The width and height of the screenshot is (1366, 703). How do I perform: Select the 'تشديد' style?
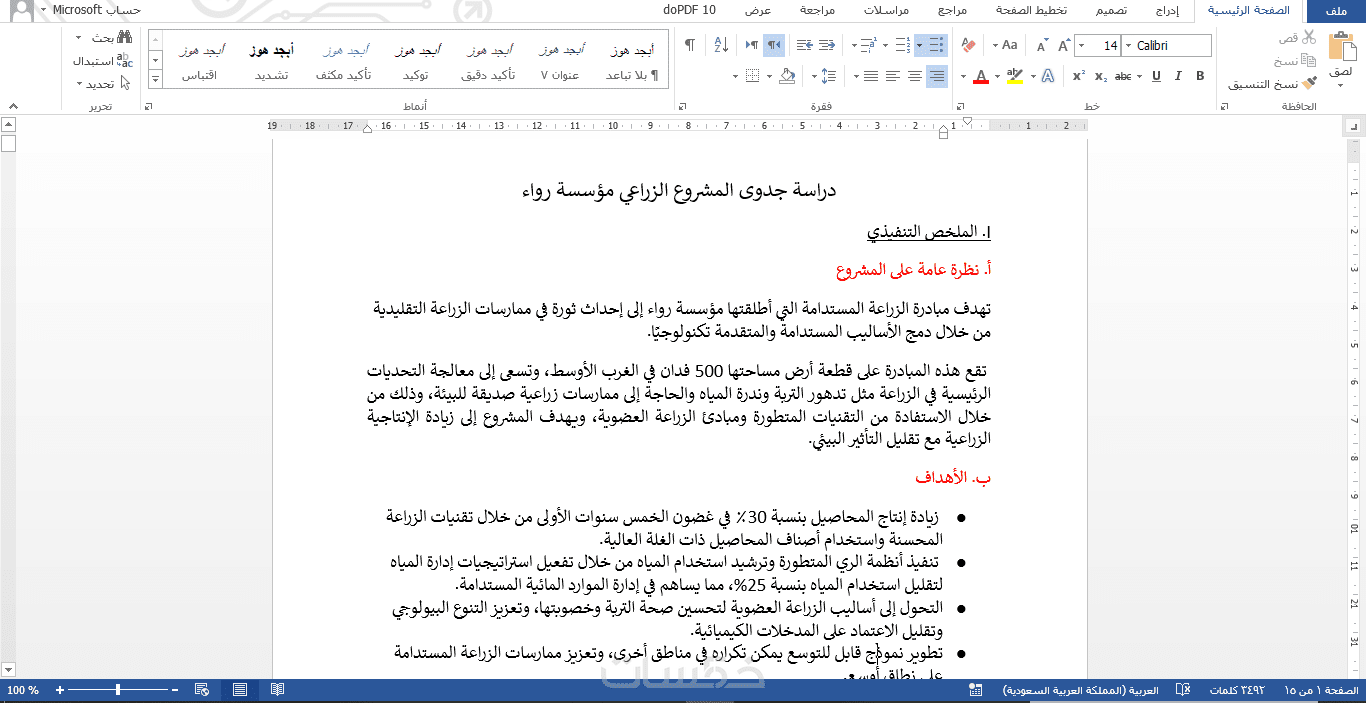click(271, 62)
